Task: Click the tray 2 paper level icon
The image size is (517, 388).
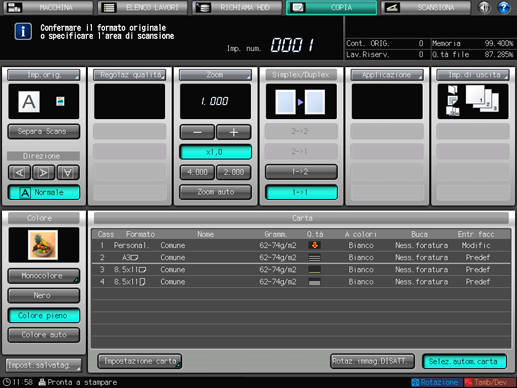Action: point(314,258)
